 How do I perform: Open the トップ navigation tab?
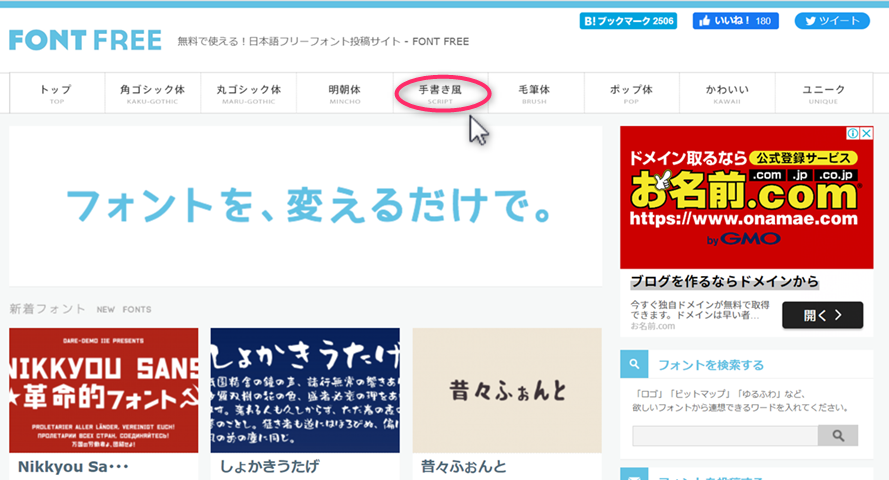point(56,93)
